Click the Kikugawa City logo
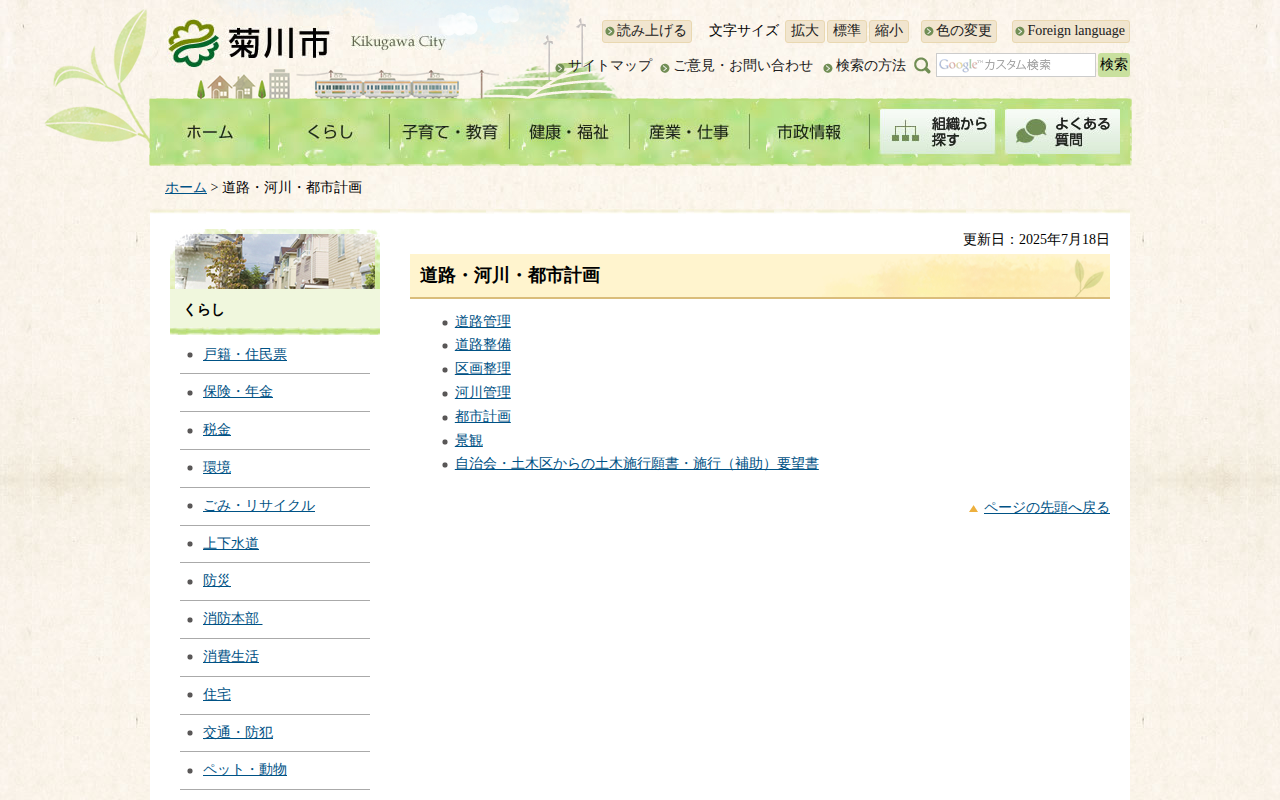This screenshot has height=800, width=1280. pyautogui.click(x=307, y=43)
